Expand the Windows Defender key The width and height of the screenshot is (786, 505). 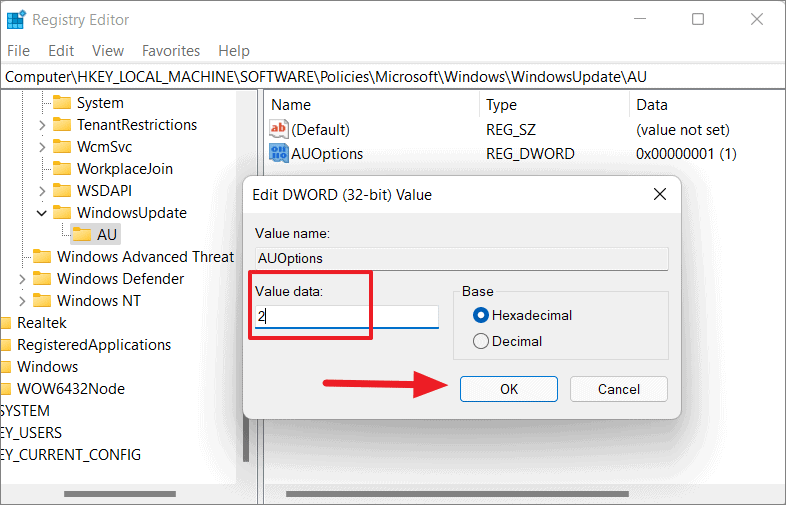pyautogui.click(x=22, y=279)
